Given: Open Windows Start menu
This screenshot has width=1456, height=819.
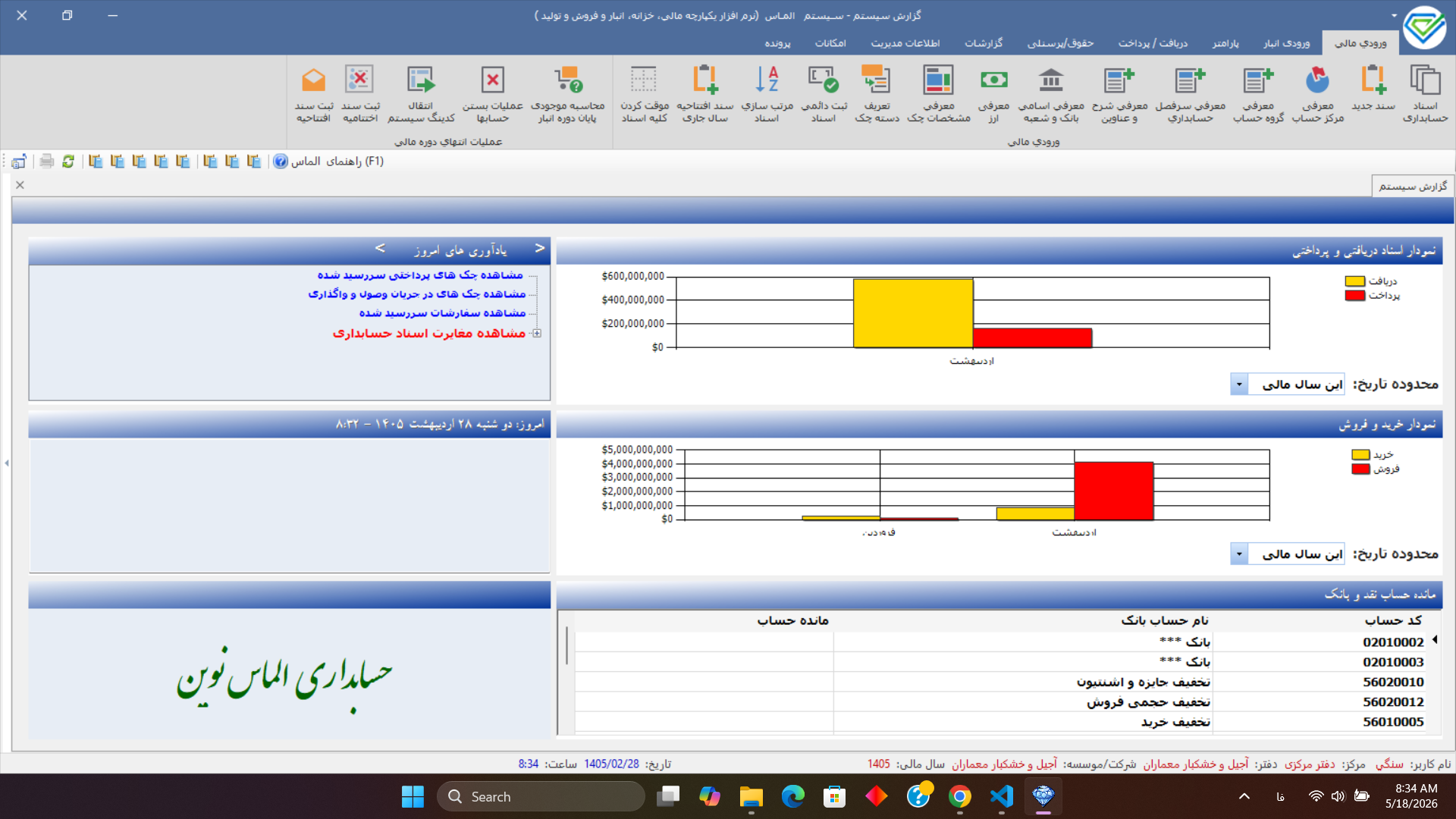Looking at the screenshot, I should point(413,796).
